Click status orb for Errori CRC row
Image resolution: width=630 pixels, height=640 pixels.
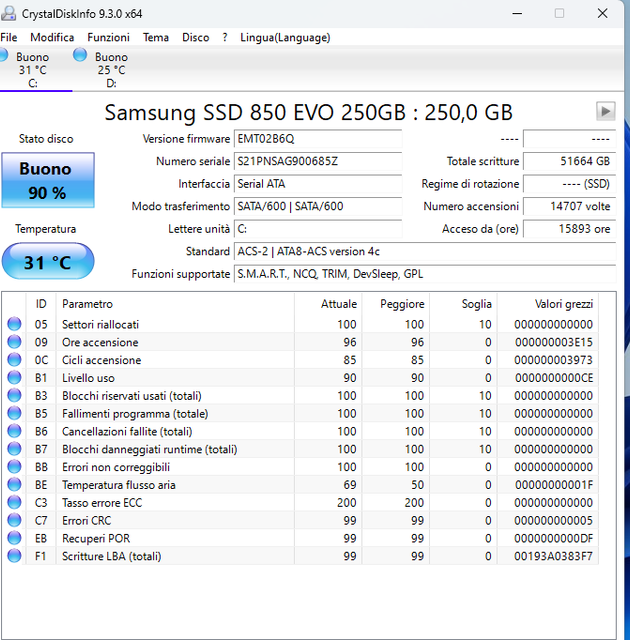14,520
